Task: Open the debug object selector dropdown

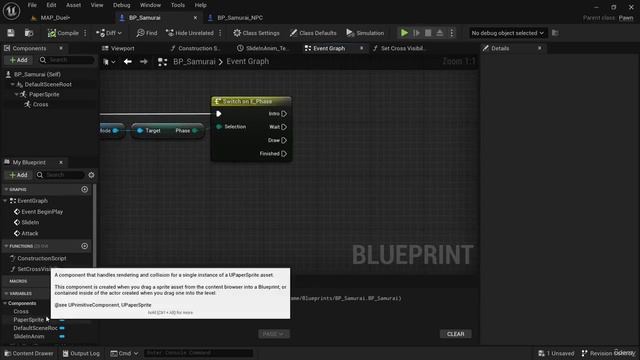Action: tap(507, 33)
